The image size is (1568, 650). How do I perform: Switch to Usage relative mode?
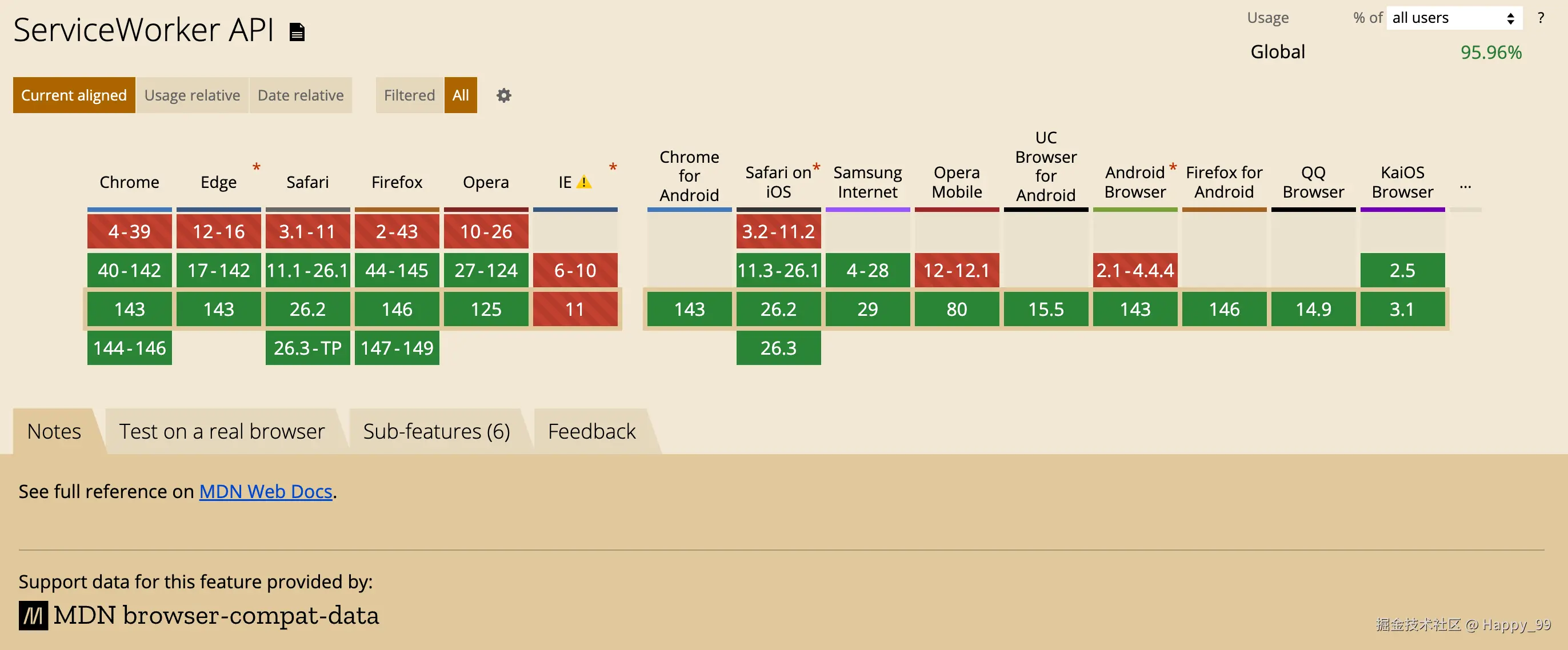[192, 95]
